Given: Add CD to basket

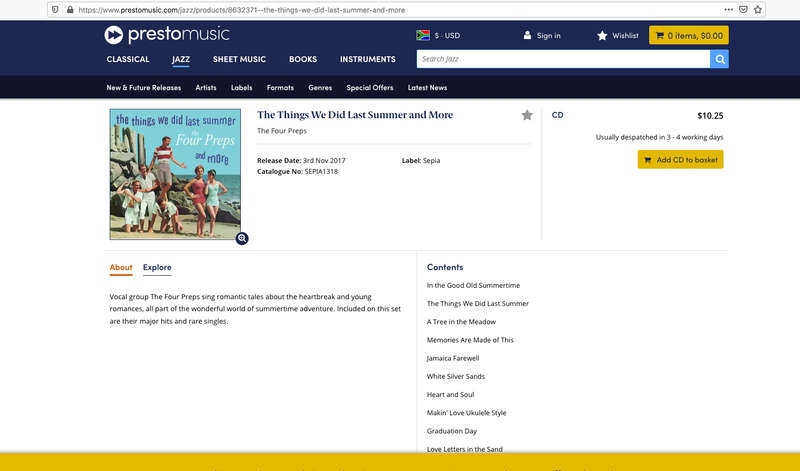Looking at the screenshot, I should tap(681, 160).
